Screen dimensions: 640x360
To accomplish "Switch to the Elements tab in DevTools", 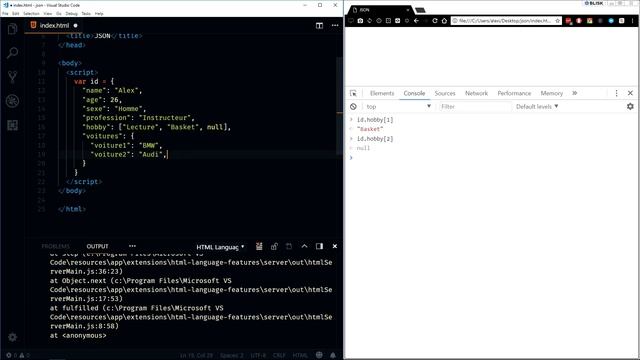I will pyautogui.click(x=382, y=93).
